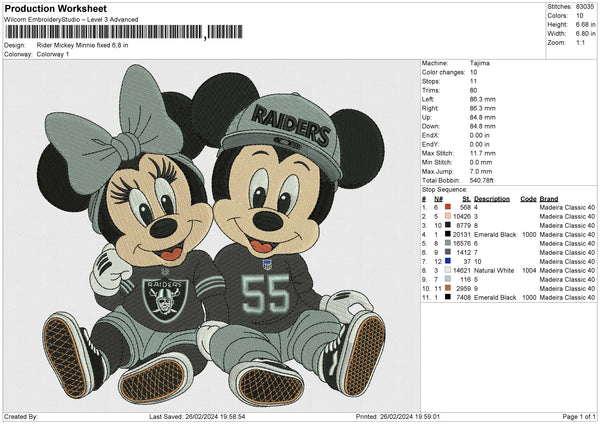Click the red swatch in stop 1
Viewport: 600px width, 424px height.
[x=448, y=207]
